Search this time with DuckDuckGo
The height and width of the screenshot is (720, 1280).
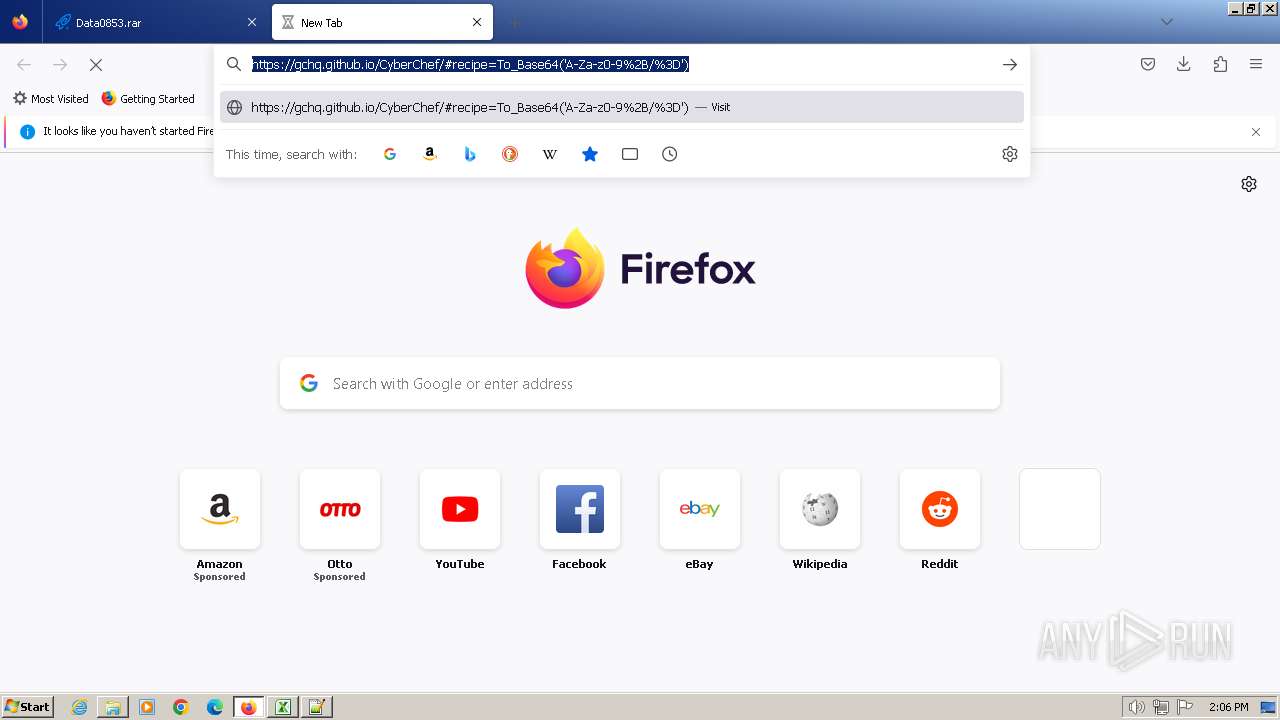pos(510,154)
